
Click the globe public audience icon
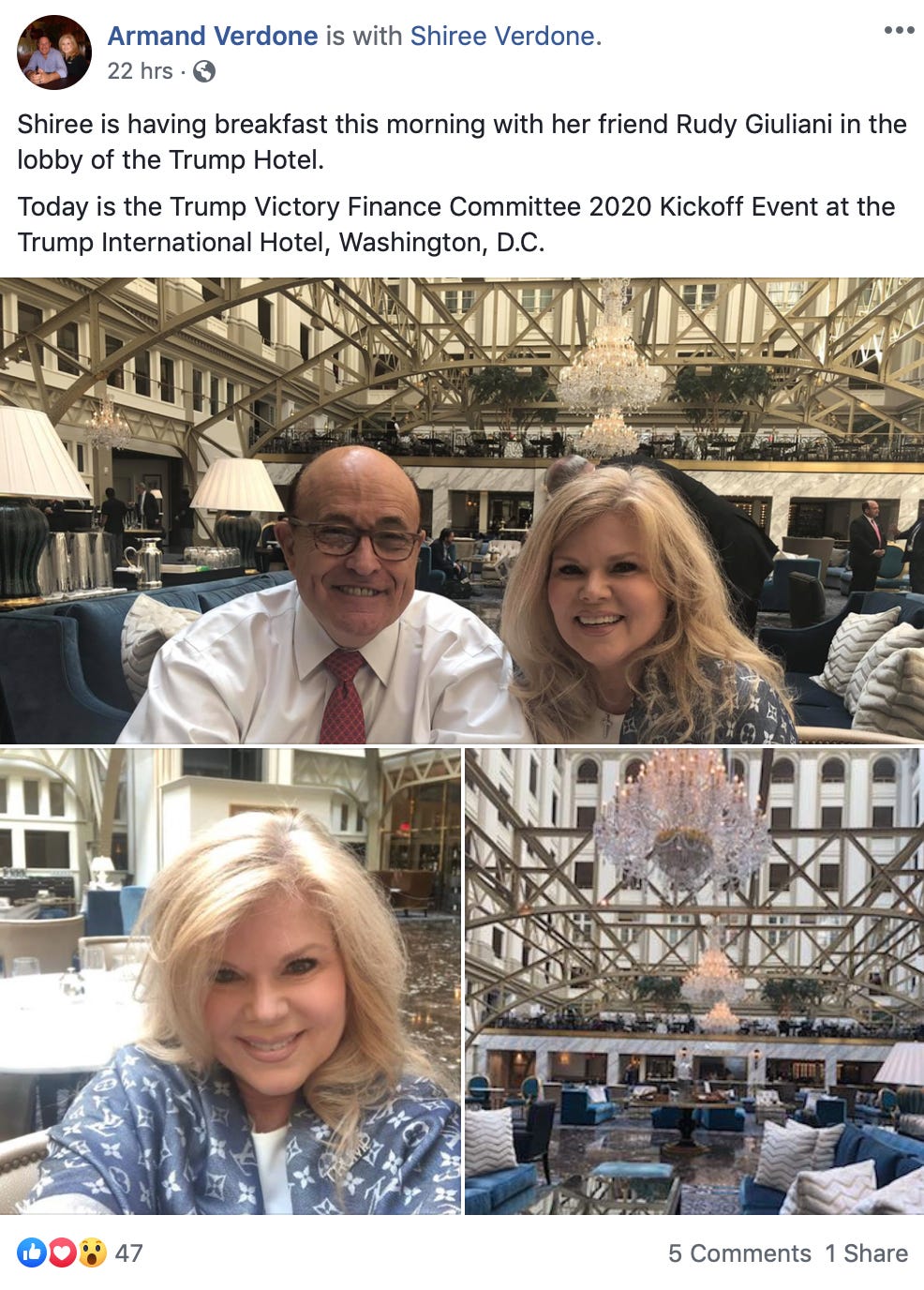tap(203, 71)
